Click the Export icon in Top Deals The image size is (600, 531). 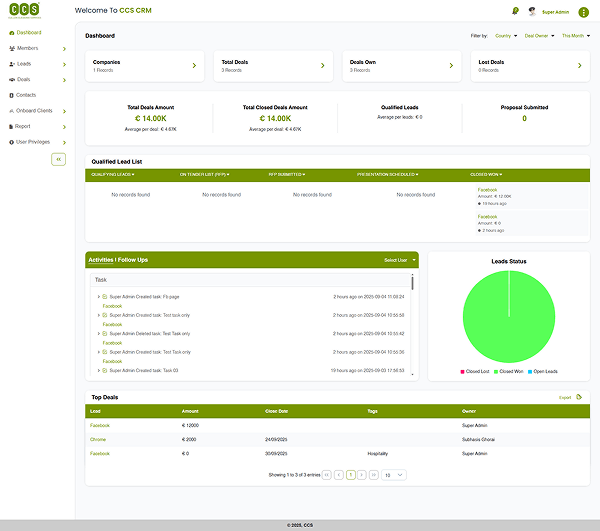point(579,397)
